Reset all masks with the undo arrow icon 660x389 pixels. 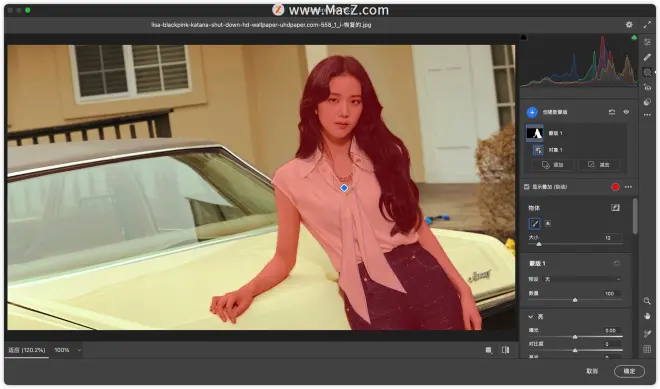[612, 112]
